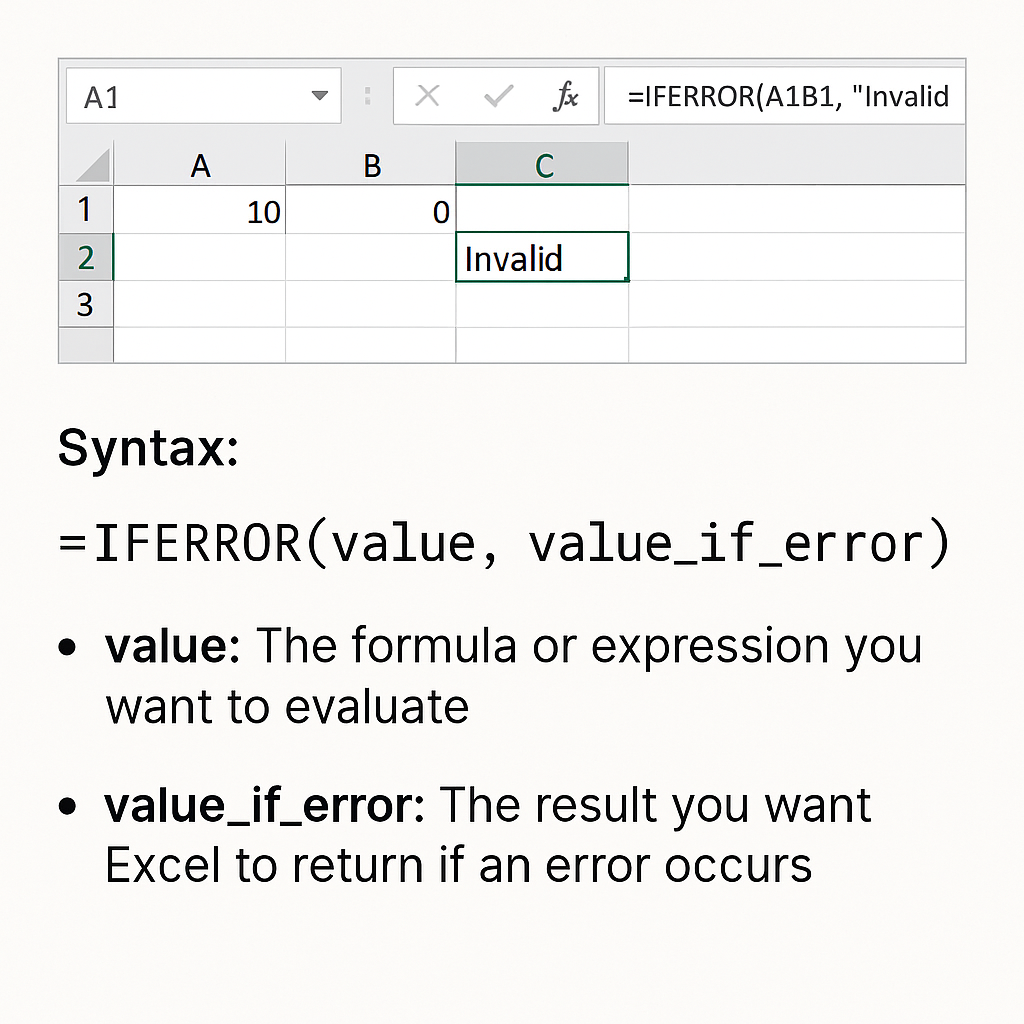
Task: Expand the Name Box dropdown arrow
Action: [x=319, y=96]
